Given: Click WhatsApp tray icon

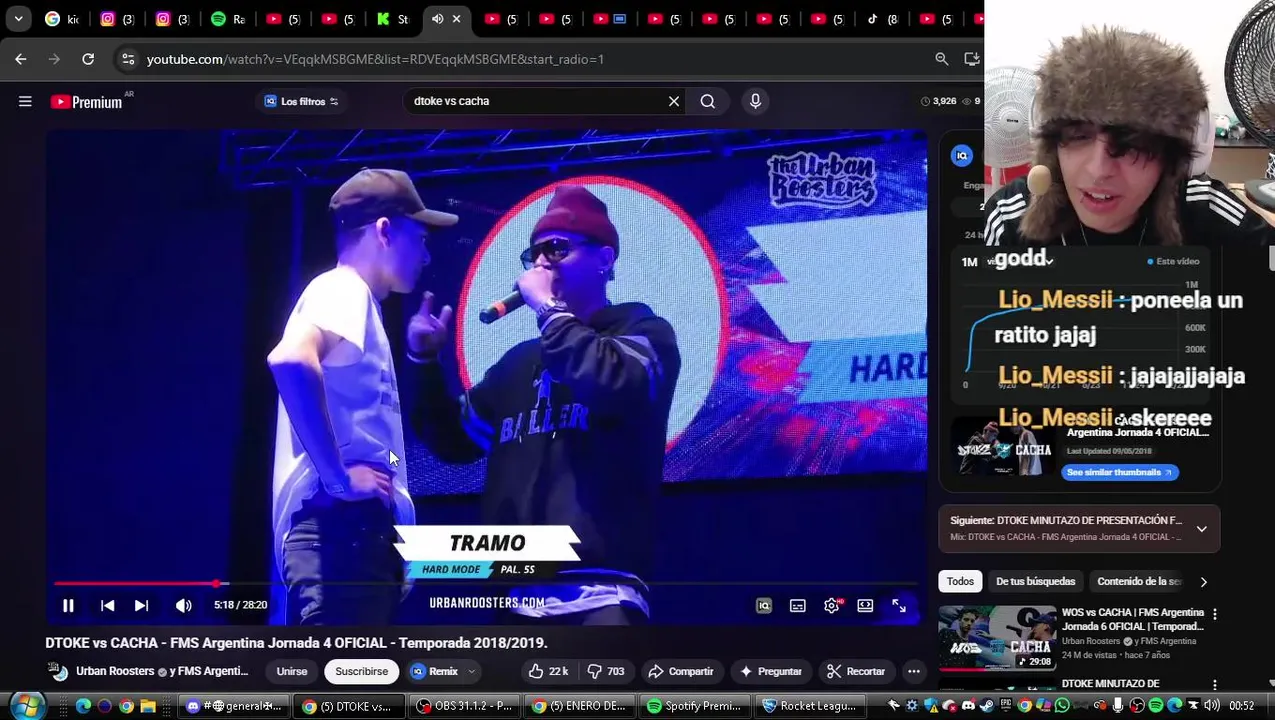Looking at the screenshot, I should click(1062, 706).
